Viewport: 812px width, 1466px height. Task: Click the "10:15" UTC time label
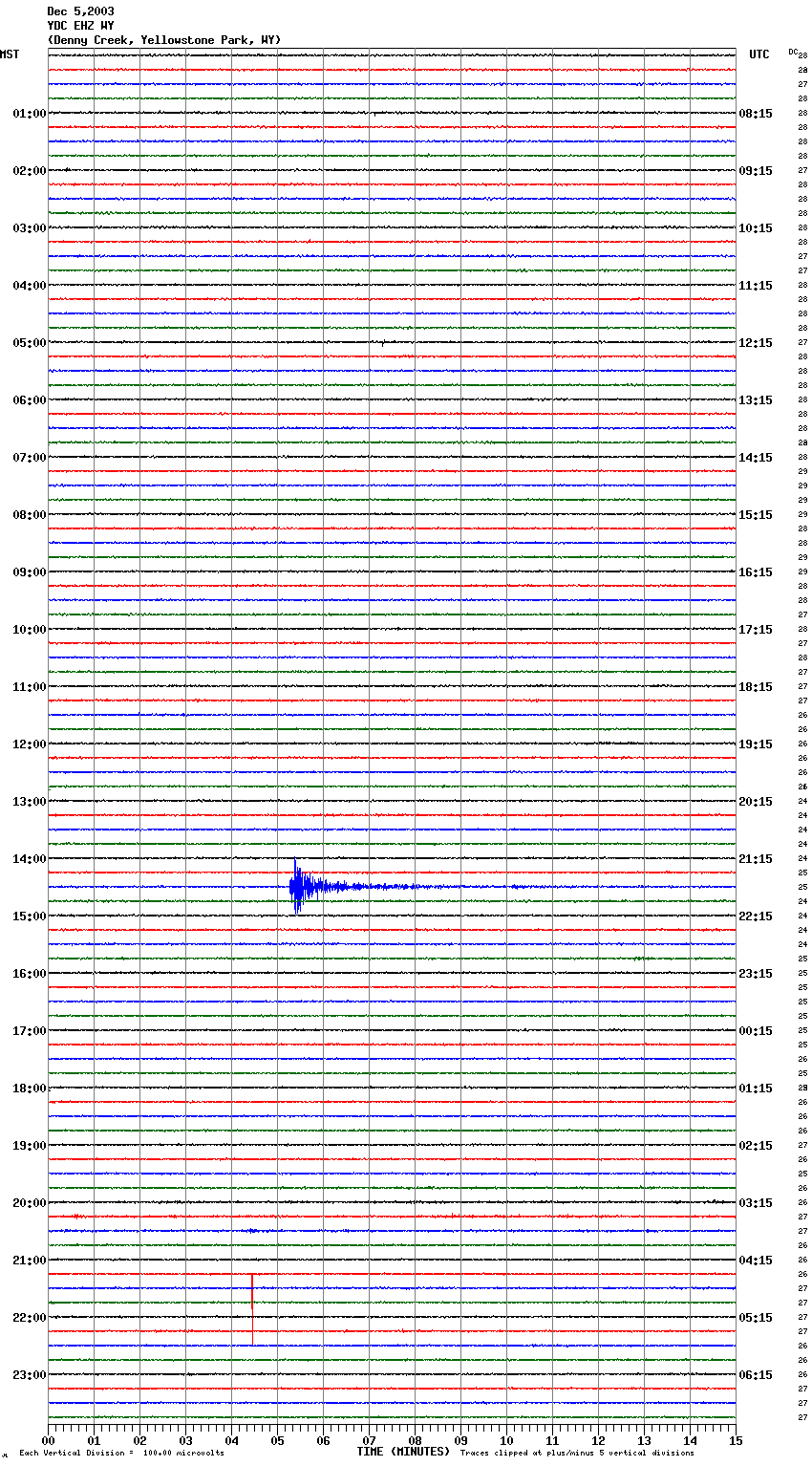pos(756,228)
